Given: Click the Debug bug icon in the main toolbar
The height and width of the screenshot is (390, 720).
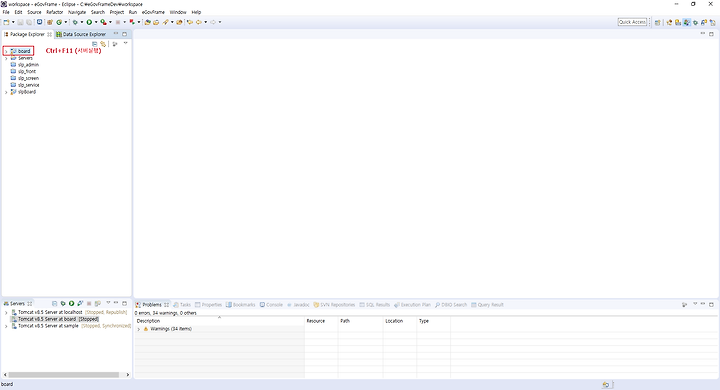Looking at the screenshot, I should click(x=75, y=22).
